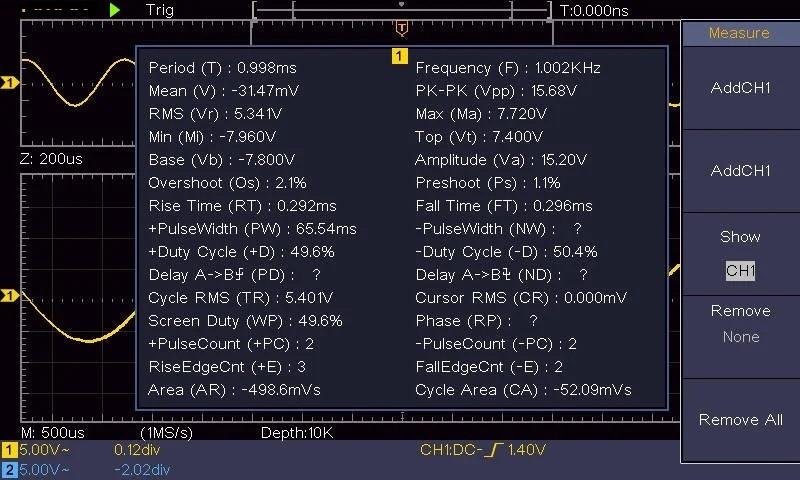800x480 pixels.
Task: Click the rising edge trigger slope icon
Action: (493, 450)
